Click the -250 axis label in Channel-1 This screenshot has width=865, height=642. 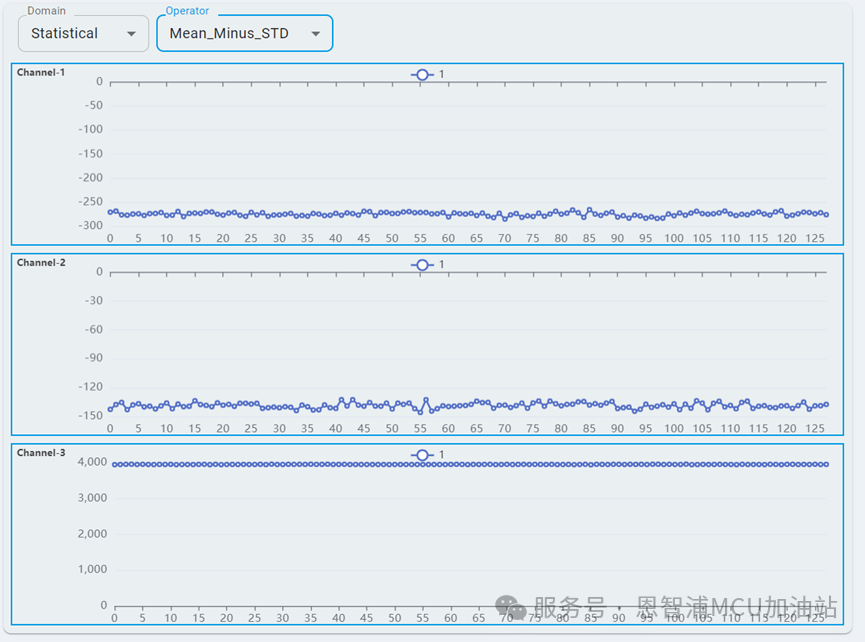90,201
